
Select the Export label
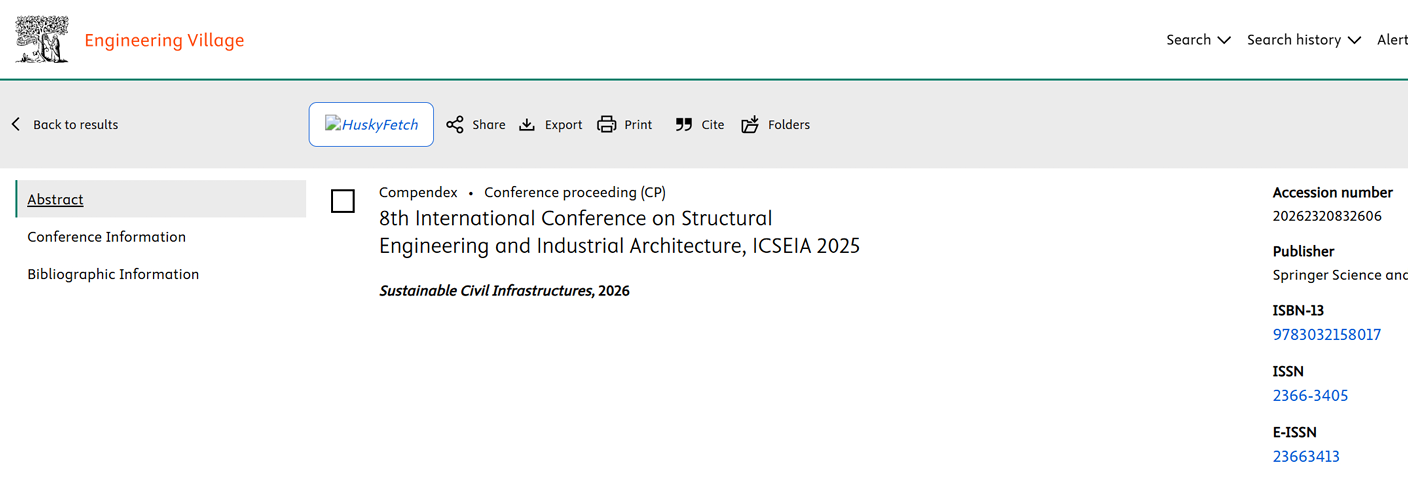pyautogui.click(x=564, y=125)
